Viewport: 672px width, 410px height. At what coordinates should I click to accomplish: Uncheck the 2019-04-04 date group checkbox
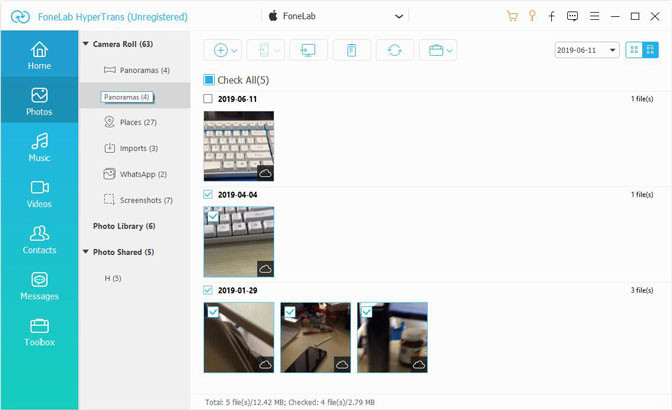click(x=208, y=195)
